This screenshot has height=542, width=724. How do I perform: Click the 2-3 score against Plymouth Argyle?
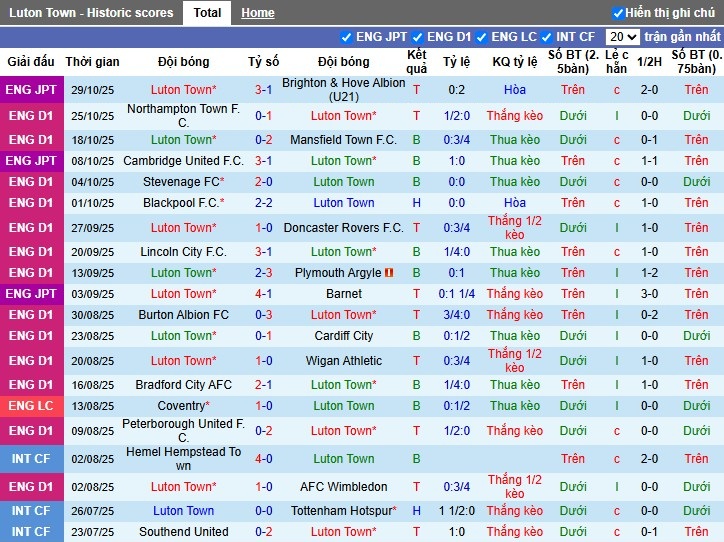coord(263,273)
